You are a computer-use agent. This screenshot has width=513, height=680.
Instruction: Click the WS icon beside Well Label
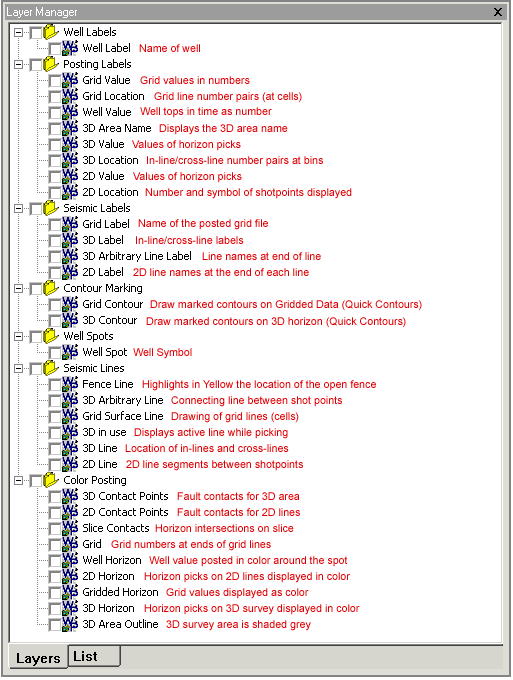point(70,48)
